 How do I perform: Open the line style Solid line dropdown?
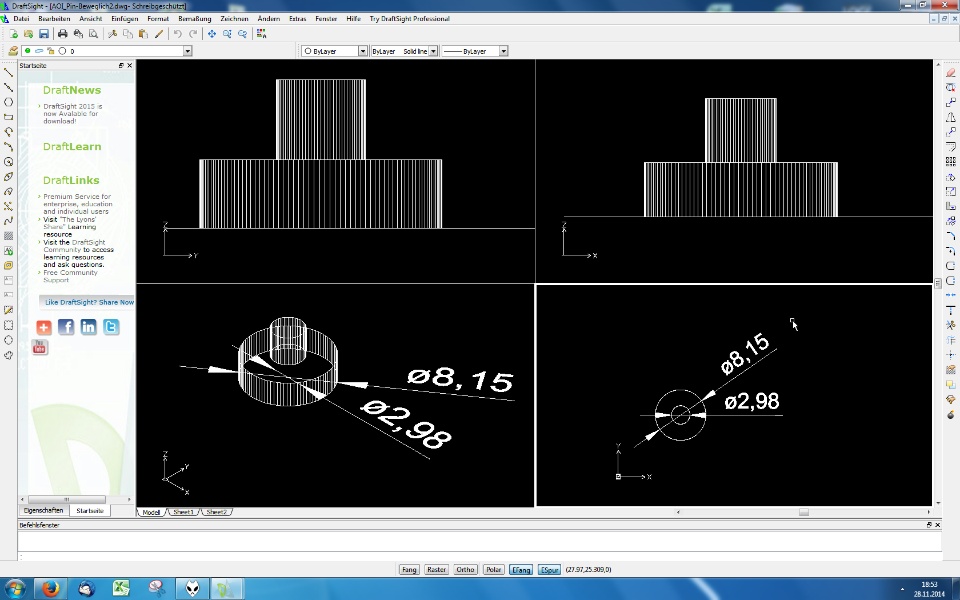pyautogui.click(x=433, y=51)
